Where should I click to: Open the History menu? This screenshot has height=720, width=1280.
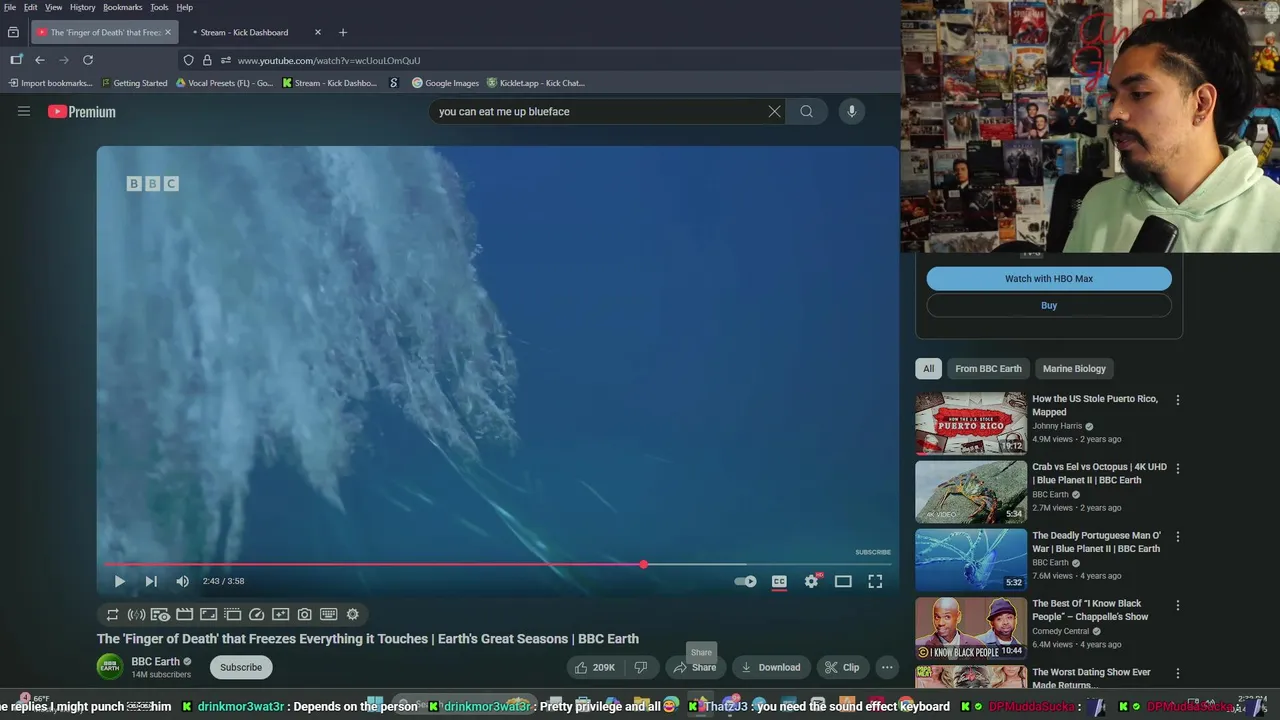point(83,7)
